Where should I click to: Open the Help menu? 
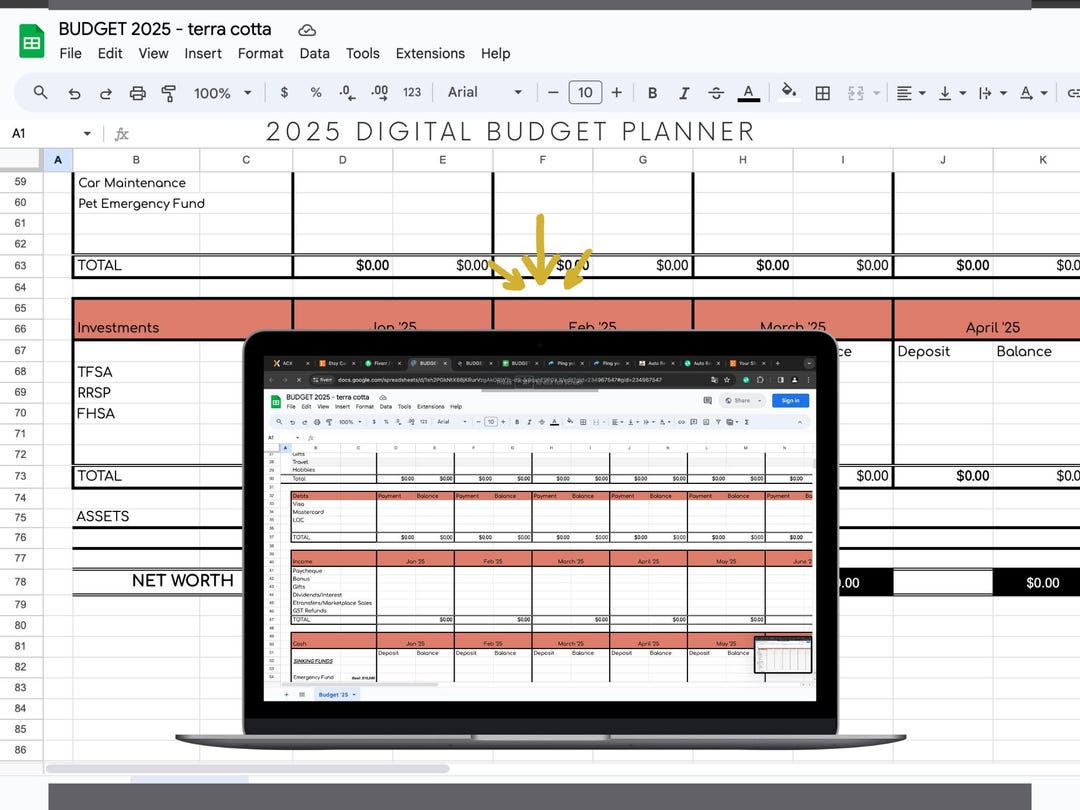[495, 53]
